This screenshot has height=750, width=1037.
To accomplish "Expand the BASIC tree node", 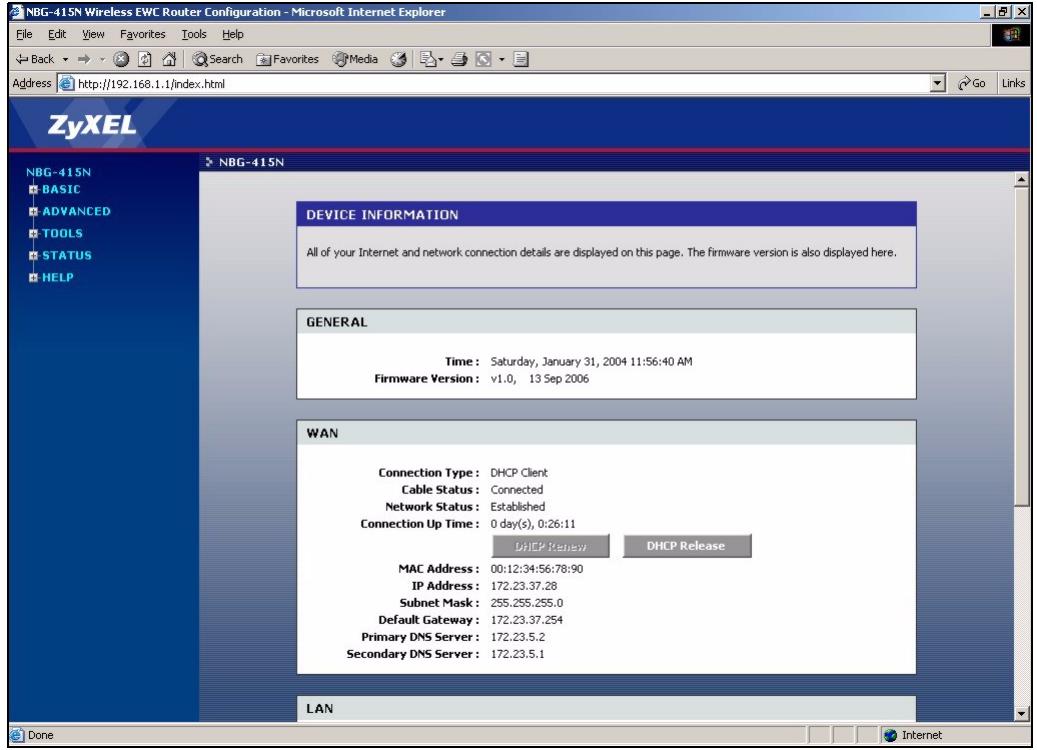I will [x=33, y=190].
